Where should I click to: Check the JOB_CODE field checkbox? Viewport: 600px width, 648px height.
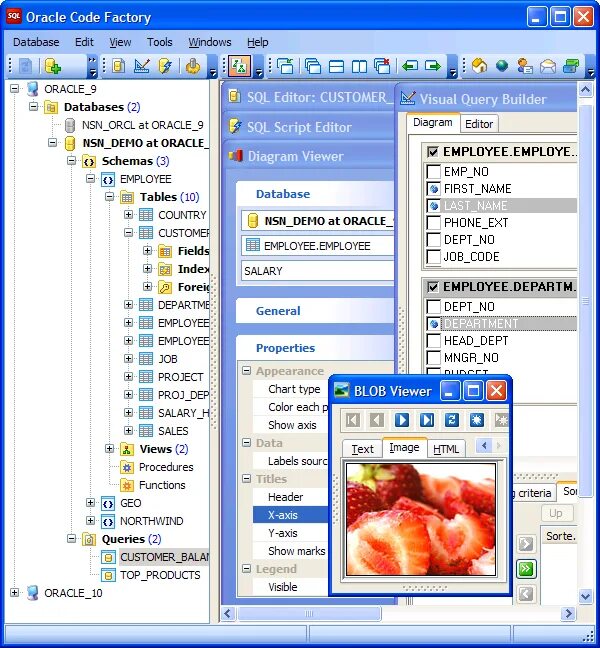(433, 257)
